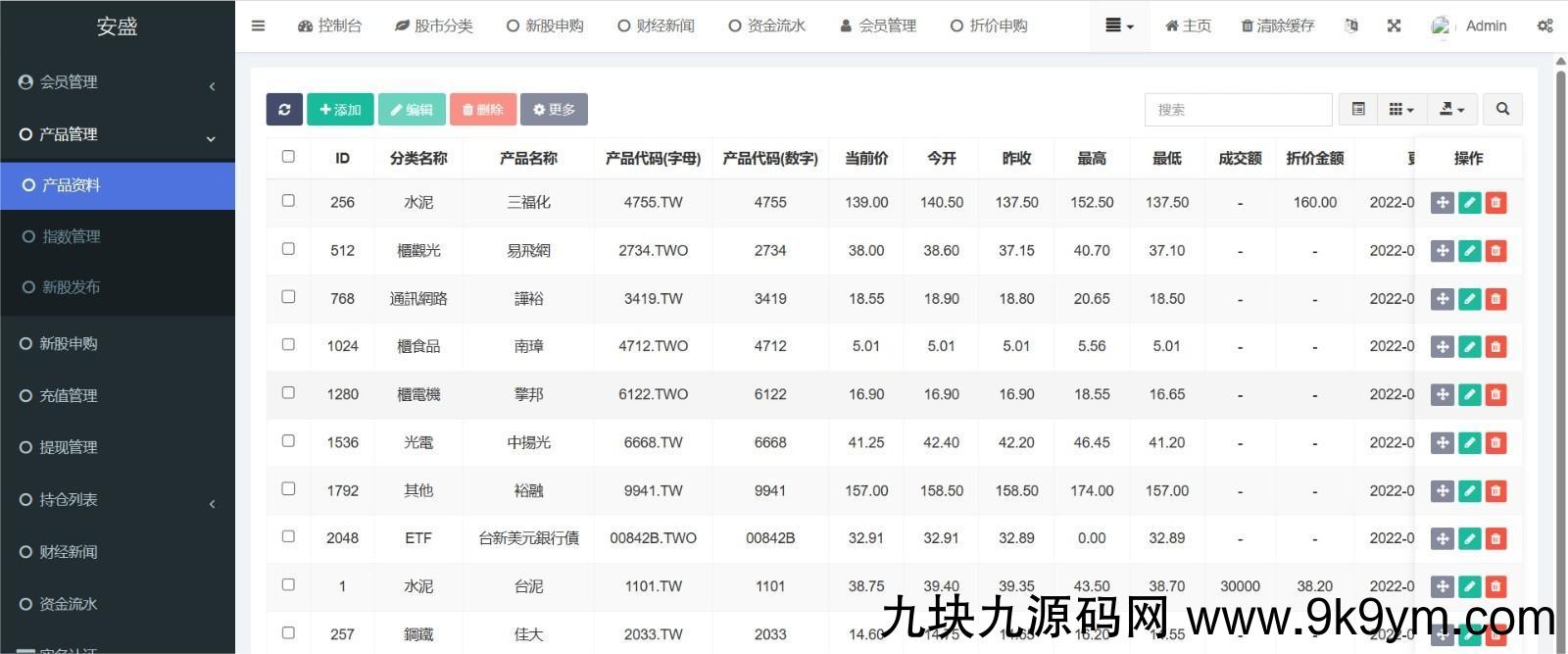
Task: Click the search magnifier icon button
Action: [1502, 109]
